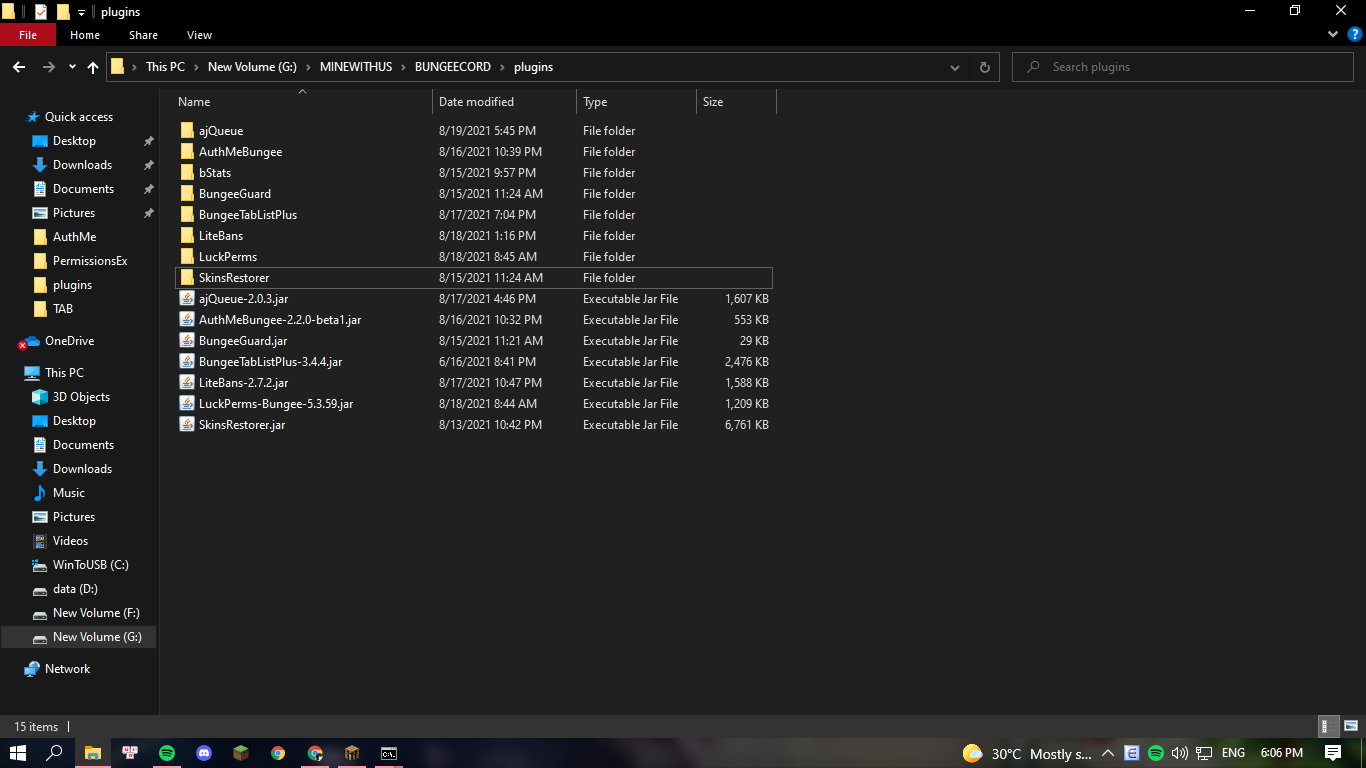Switch to the View ribbon tab
This screenshot has height=768, width=1366.
[199, 35]
